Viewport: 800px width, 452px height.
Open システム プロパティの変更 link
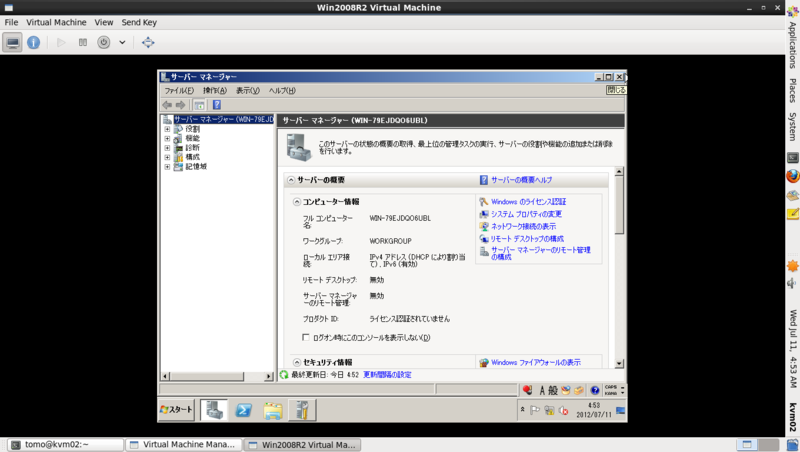[526, 214]
